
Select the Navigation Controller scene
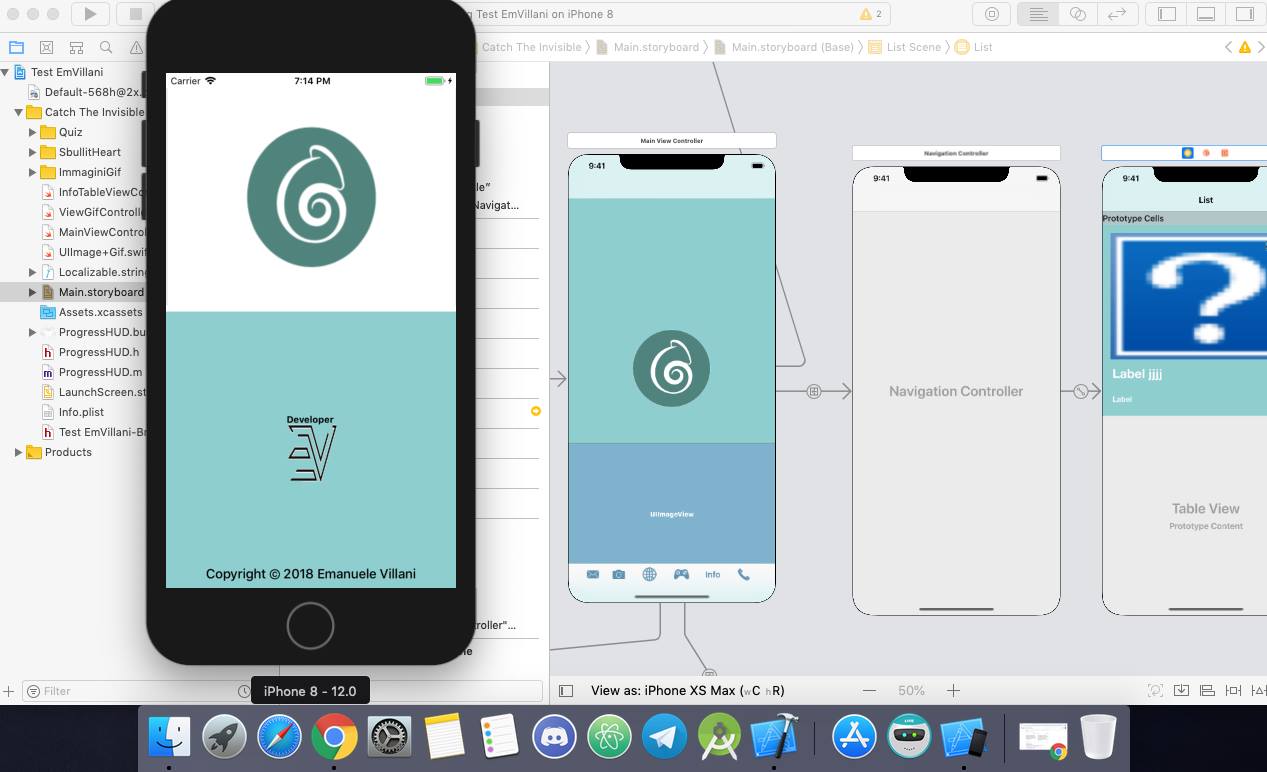956,153
